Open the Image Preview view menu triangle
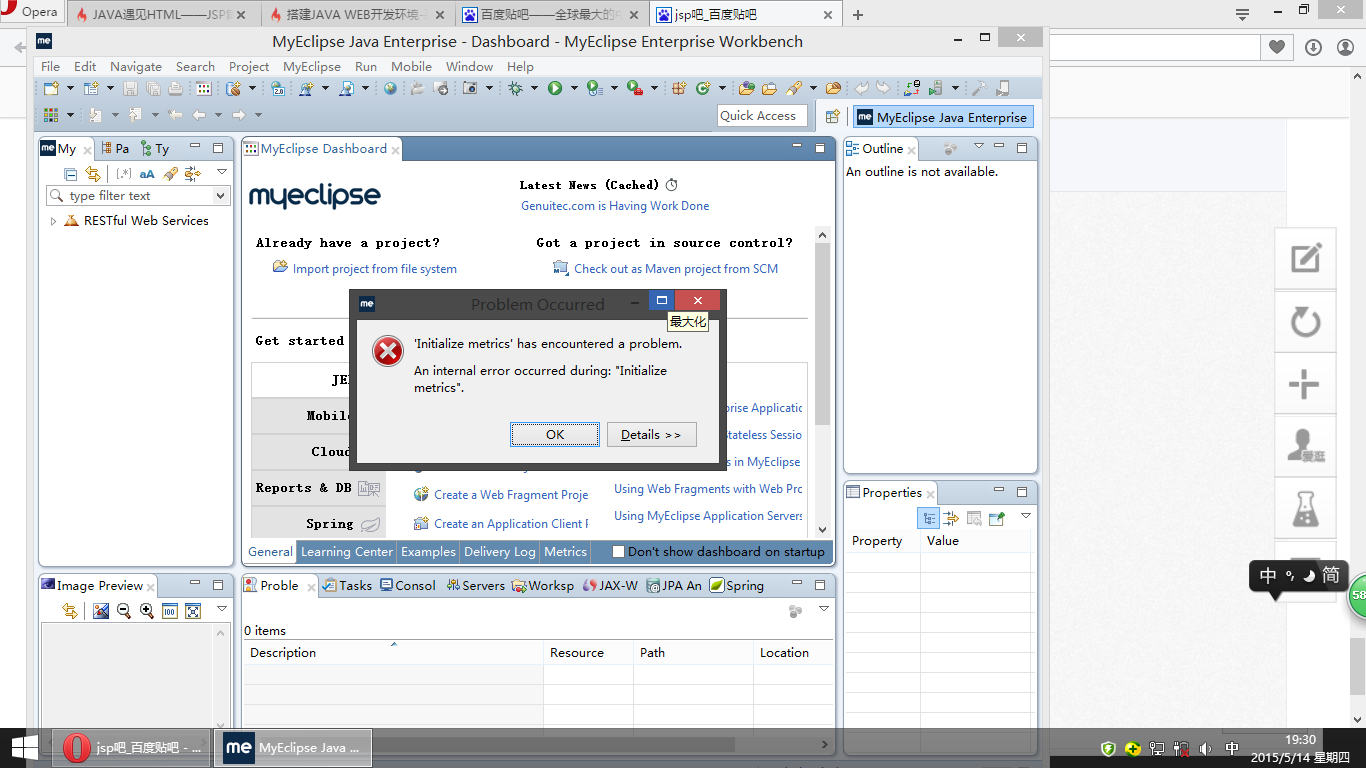The height and width of the screenshot is (768, 1366). pyautogui.click(x=222, y=609)
